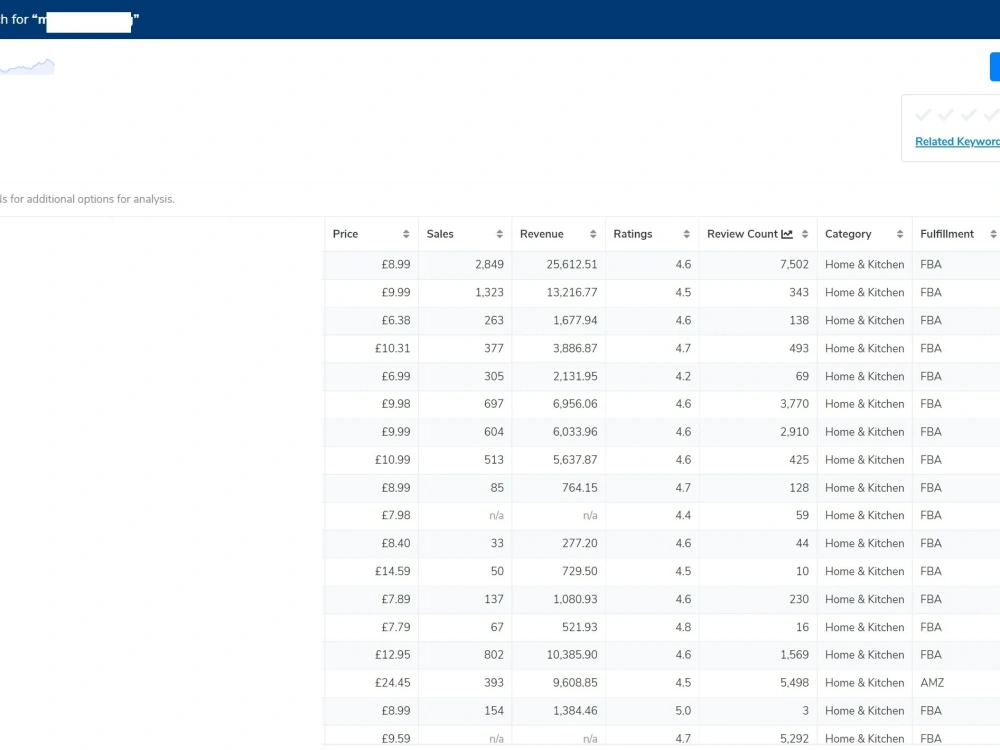Open the Related Keywords link
Image resolution: width=1000 pixels, height=750 pixels.
tap(957, 142)
